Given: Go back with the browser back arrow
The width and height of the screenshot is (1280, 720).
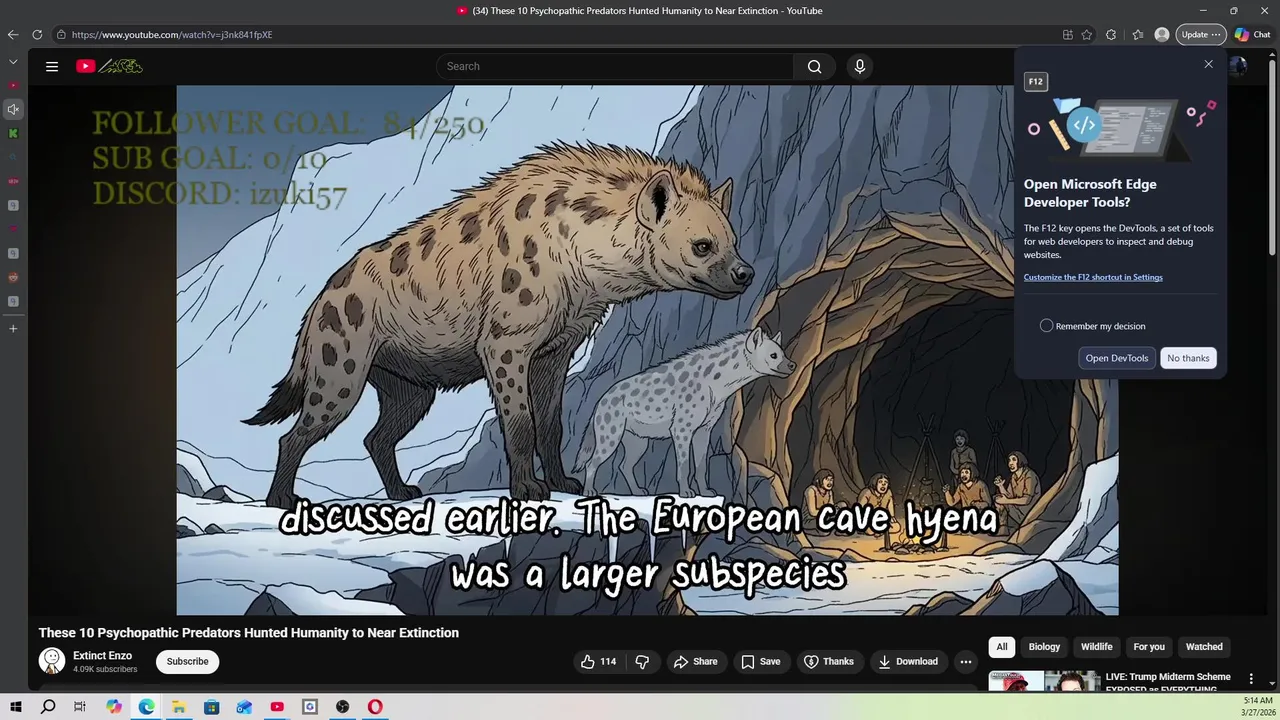Looking at the screenshot, I should pyautogui.click(x=13, y=34).
